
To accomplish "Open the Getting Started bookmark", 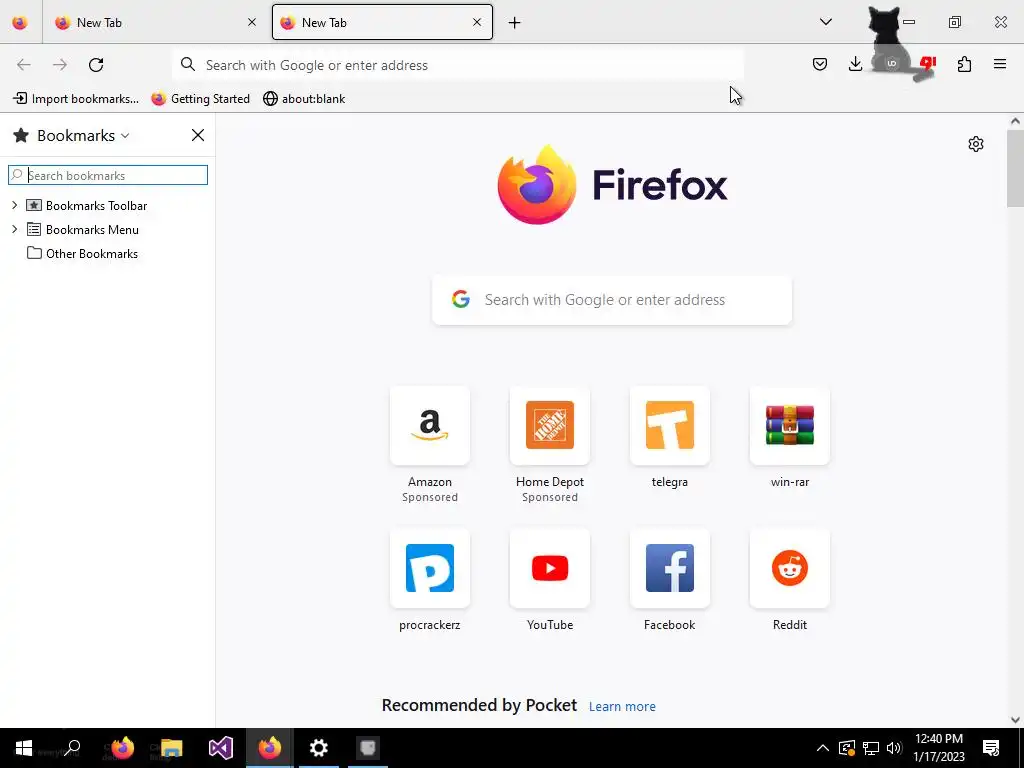I will point(200,99).
